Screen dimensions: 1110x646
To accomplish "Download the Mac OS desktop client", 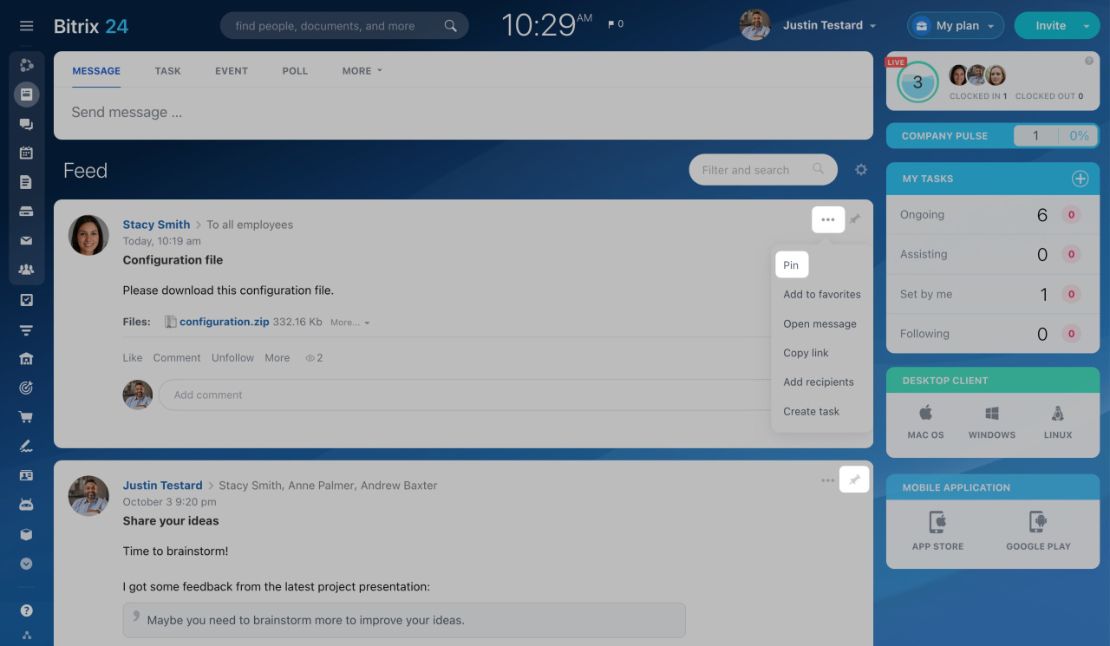I will pyautogui.click(x=926, y=422).
